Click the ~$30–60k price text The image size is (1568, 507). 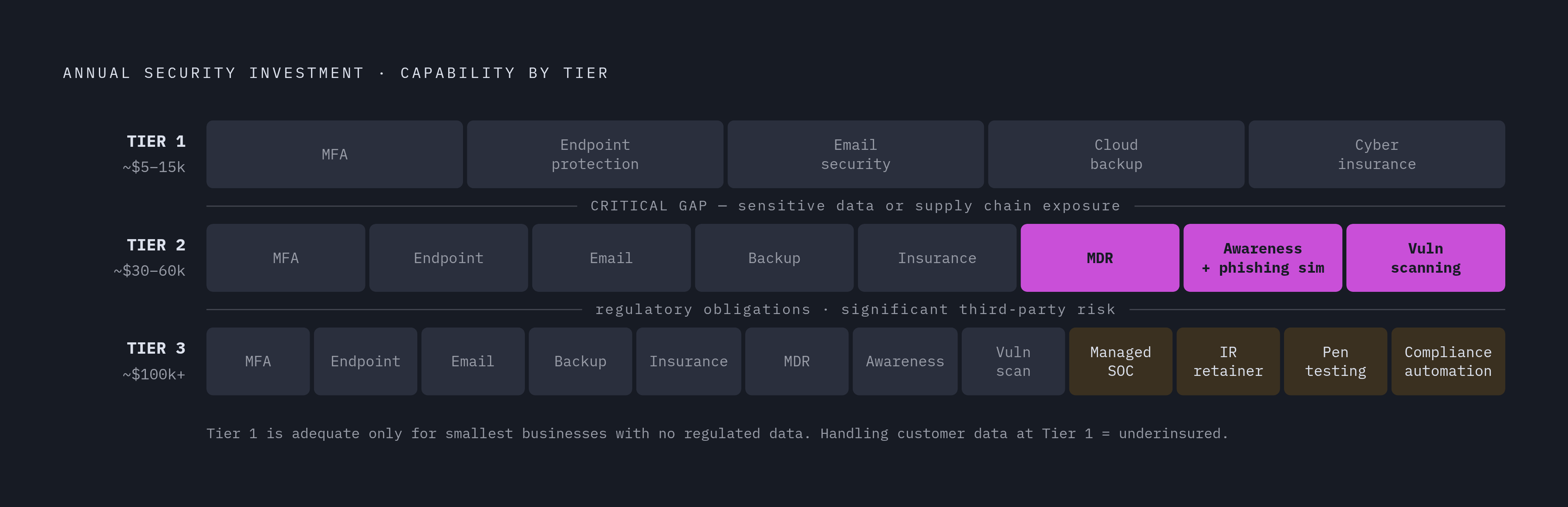(149, 271)
